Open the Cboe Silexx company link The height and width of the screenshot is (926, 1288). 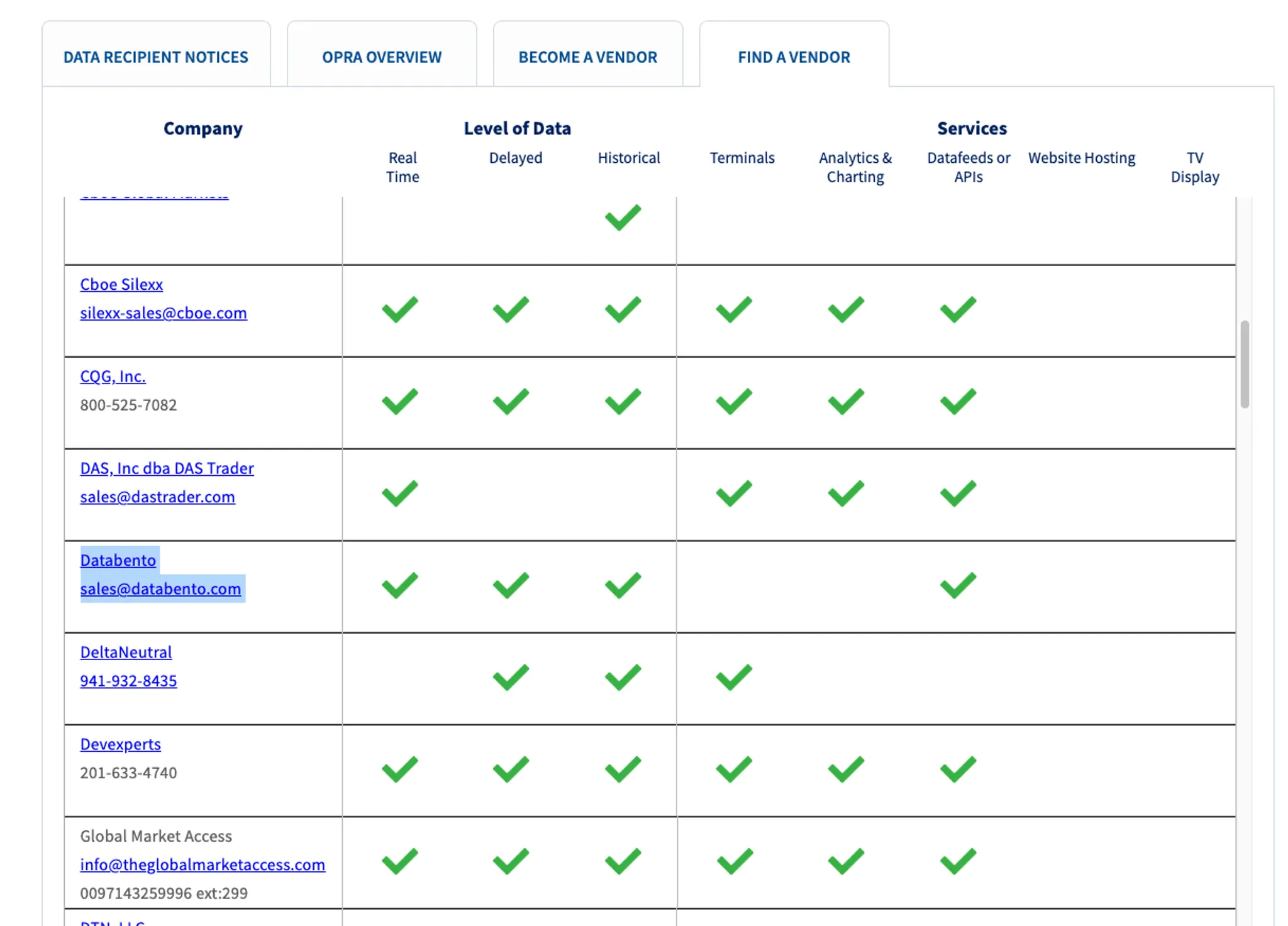(121, 284)
